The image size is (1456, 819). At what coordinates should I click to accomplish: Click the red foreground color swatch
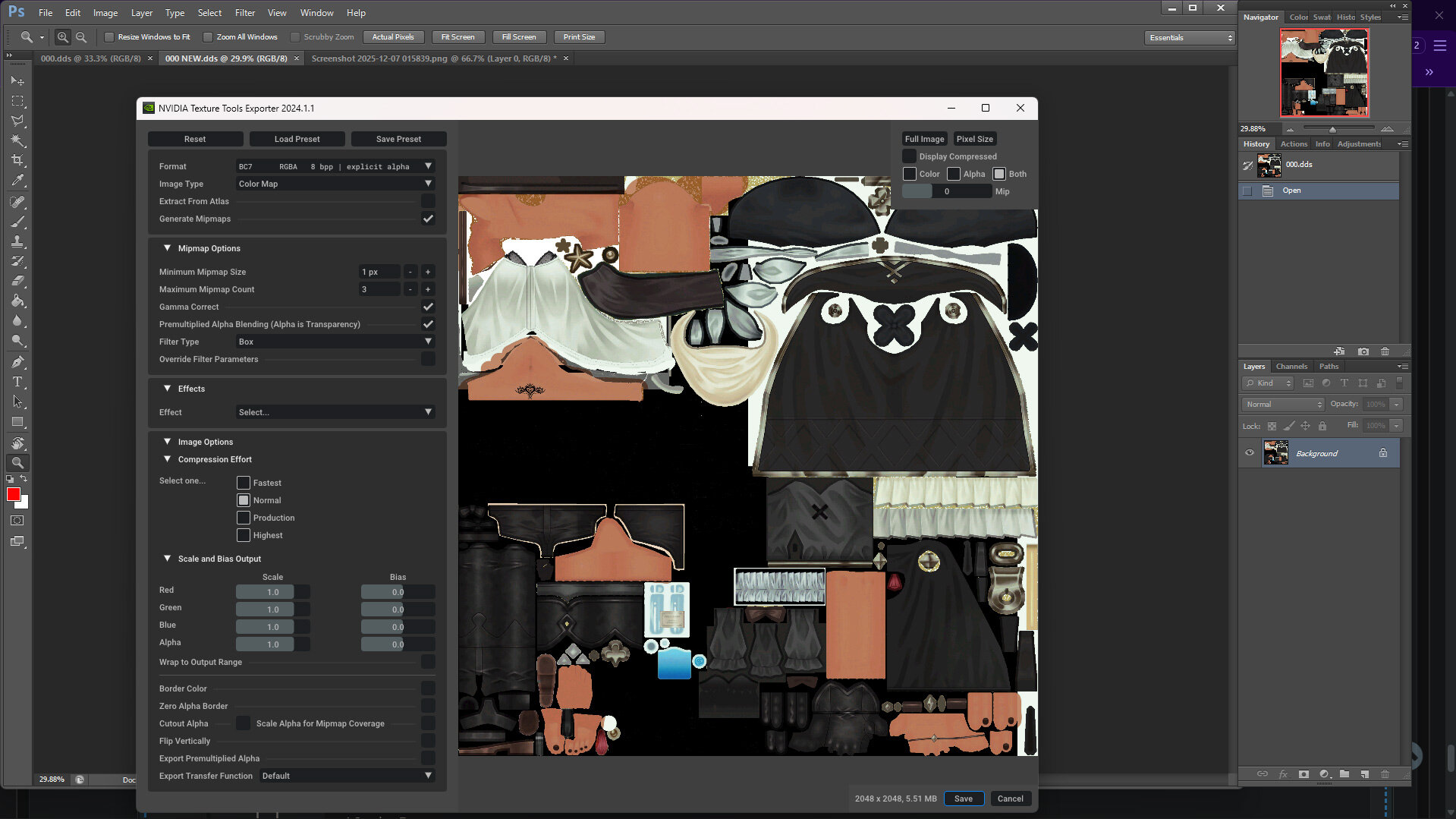click(14, 495)
